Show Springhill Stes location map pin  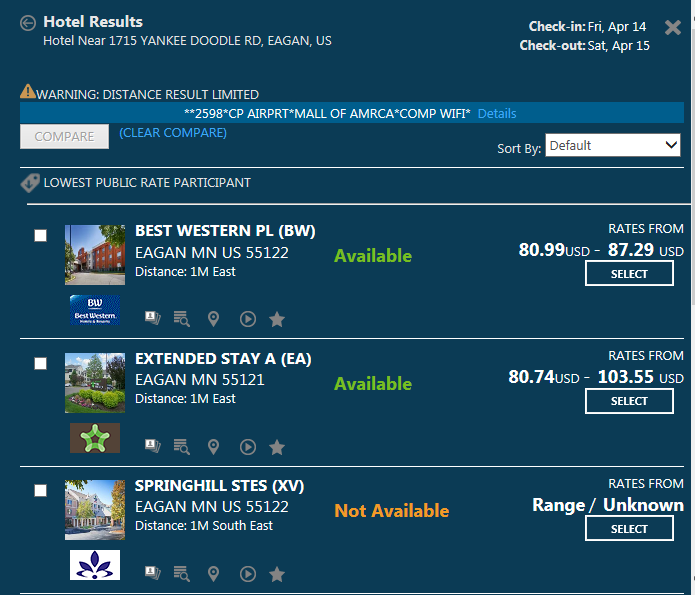(x=214, y=574)
